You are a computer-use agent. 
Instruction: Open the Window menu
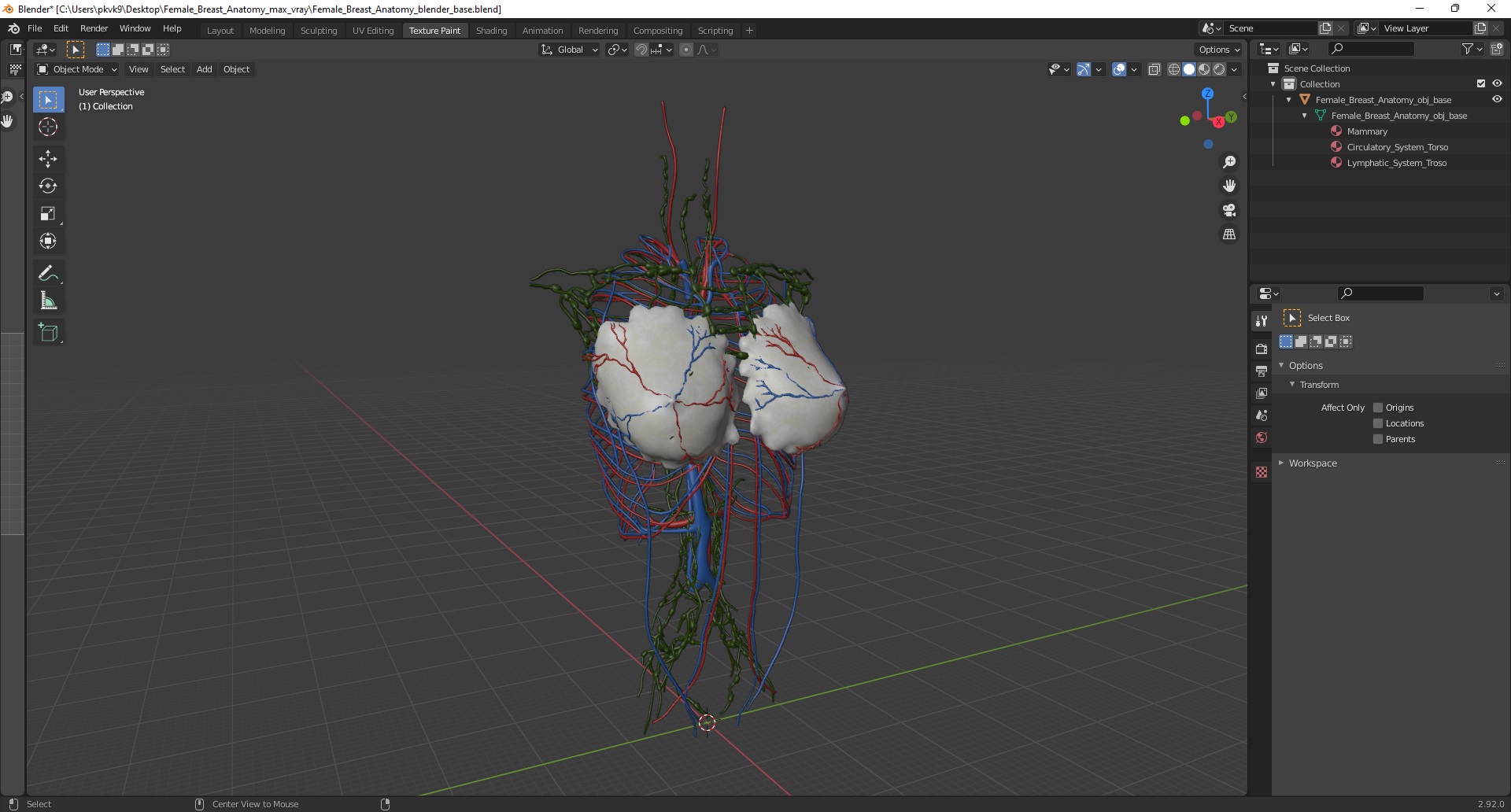click(135, 28)
